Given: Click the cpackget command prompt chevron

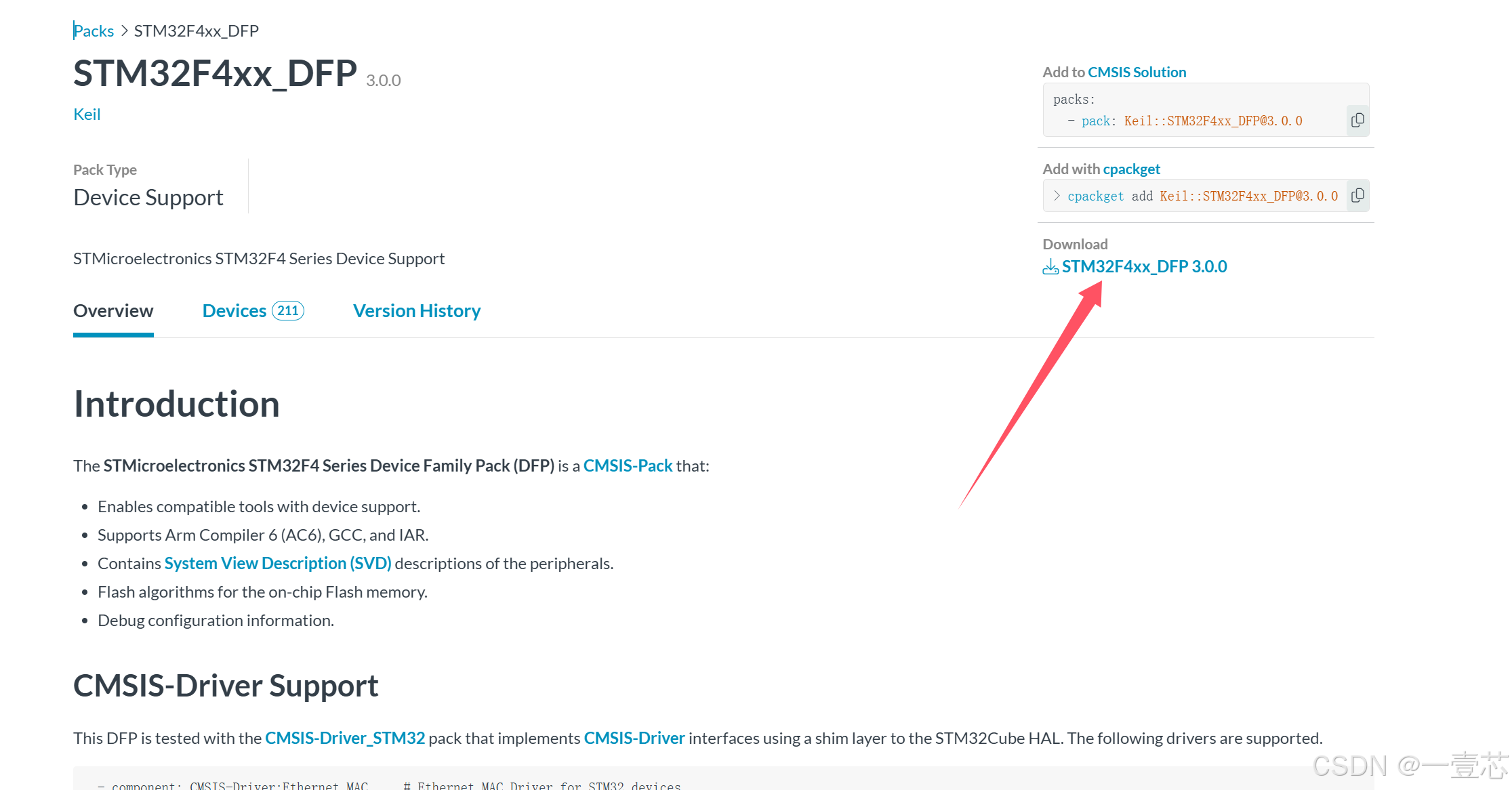Looking at the screenshot, I should pyautogui.click(x=1057, y=196).
